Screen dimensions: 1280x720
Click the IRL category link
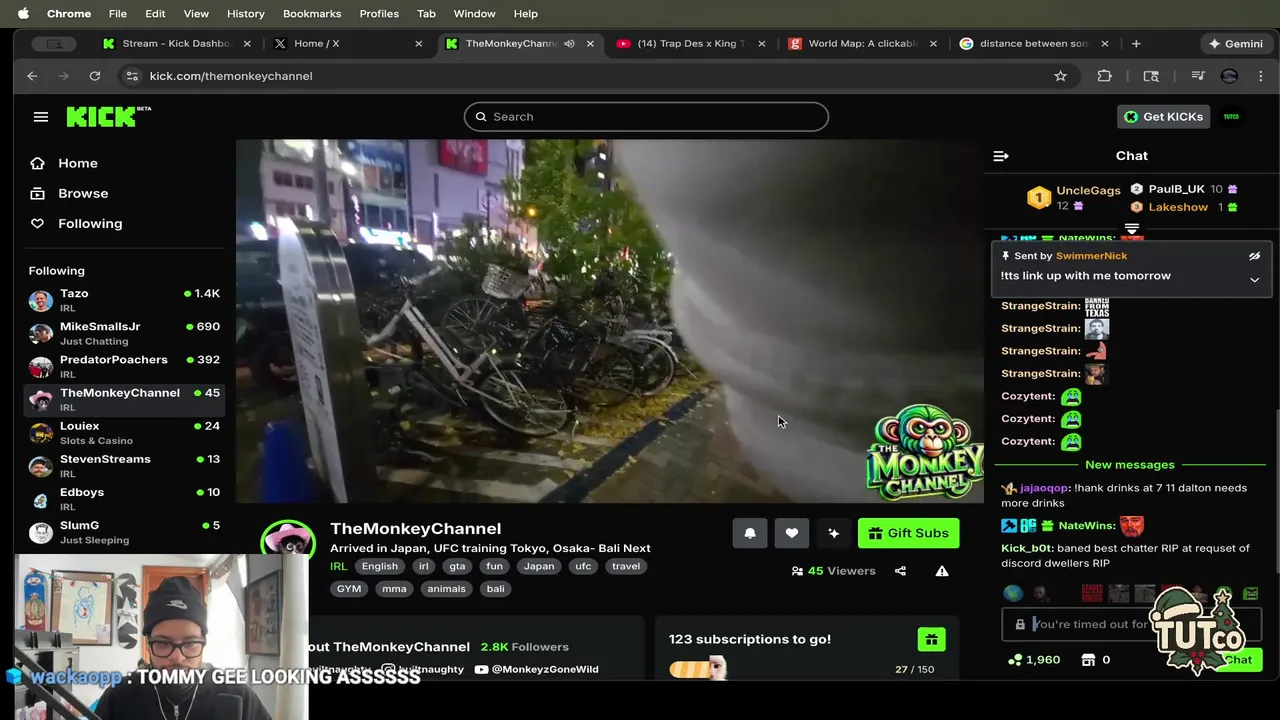point(339,566)
